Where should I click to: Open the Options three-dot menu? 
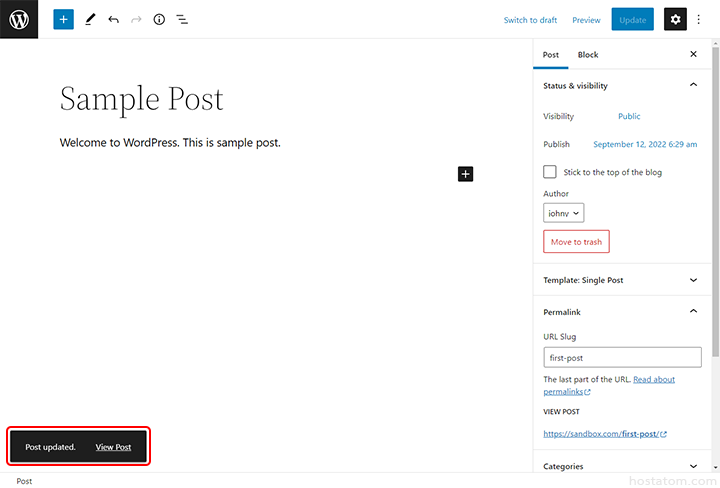click(699, 19)
